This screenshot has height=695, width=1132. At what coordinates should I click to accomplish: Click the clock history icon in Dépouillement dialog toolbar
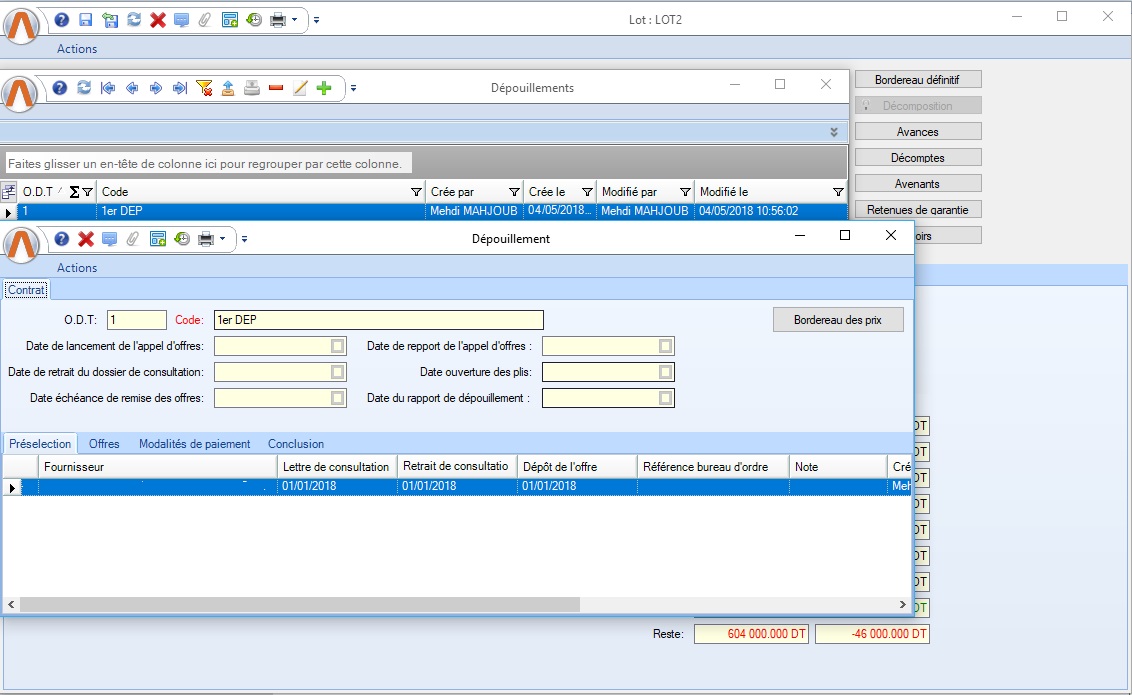point(182,239)
